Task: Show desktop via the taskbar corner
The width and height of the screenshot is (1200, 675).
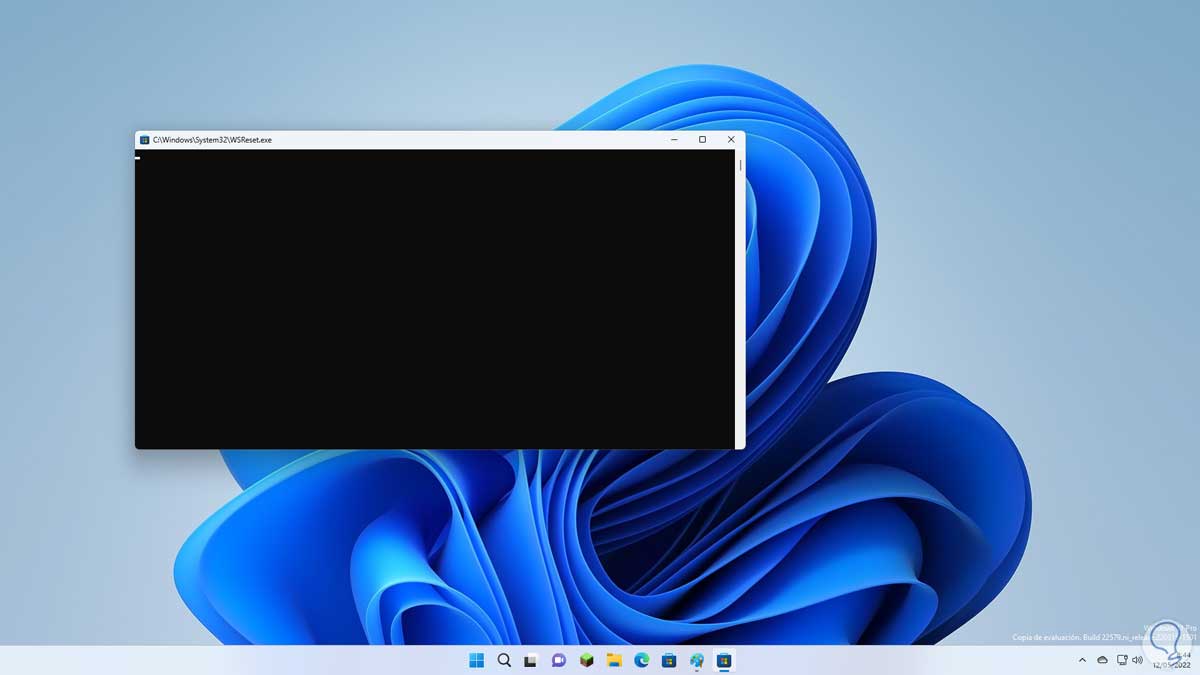Action: tap(1197, 661)
